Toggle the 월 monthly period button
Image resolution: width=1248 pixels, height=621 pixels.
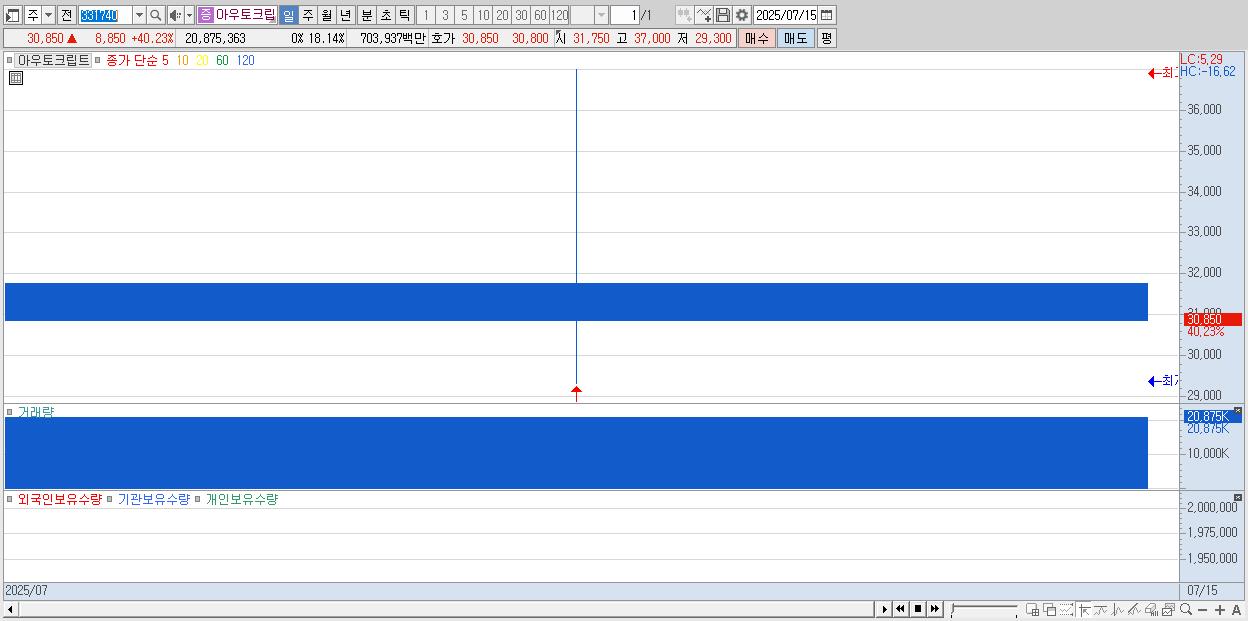327,15
